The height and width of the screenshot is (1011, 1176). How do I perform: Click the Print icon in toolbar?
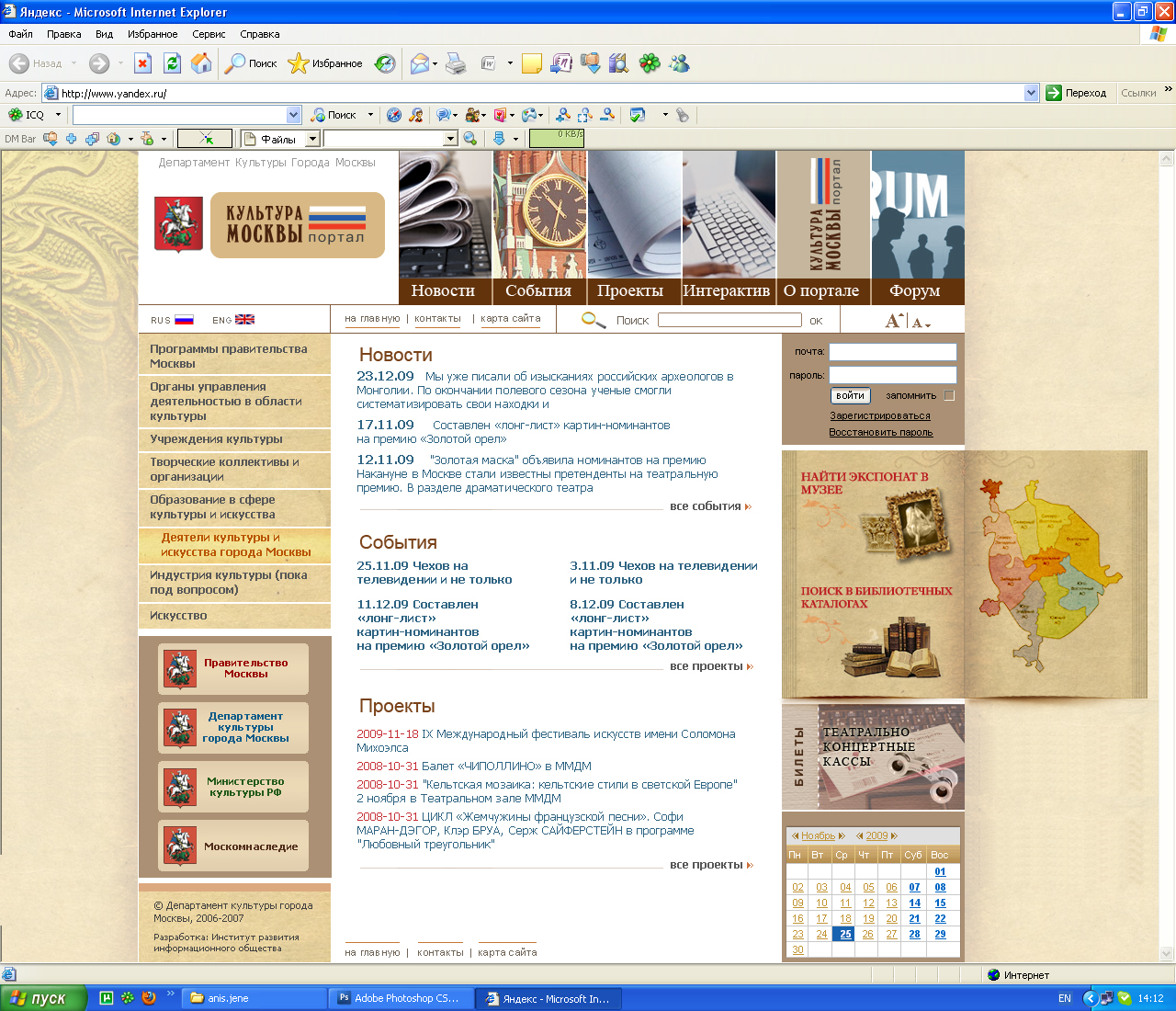point(456,63)
